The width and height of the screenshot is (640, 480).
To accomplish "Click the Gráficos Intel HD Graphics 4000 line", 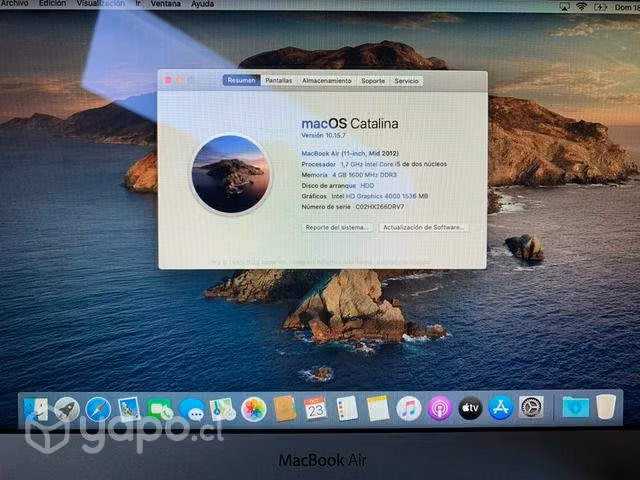I will point(365,196).
